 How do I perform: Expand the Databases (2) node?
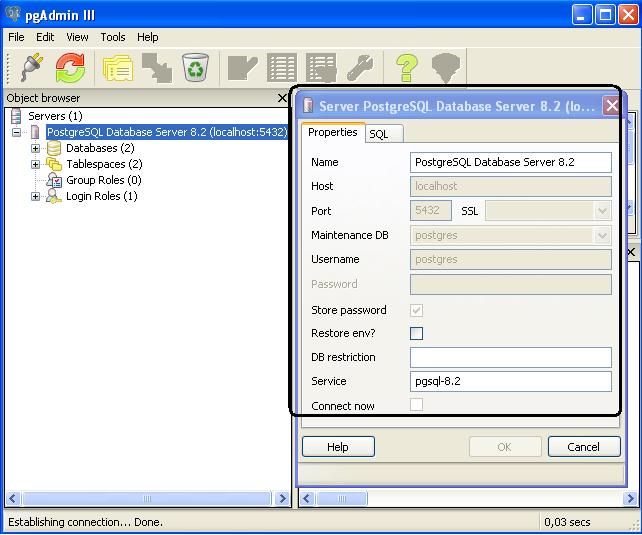coord(36,148)
